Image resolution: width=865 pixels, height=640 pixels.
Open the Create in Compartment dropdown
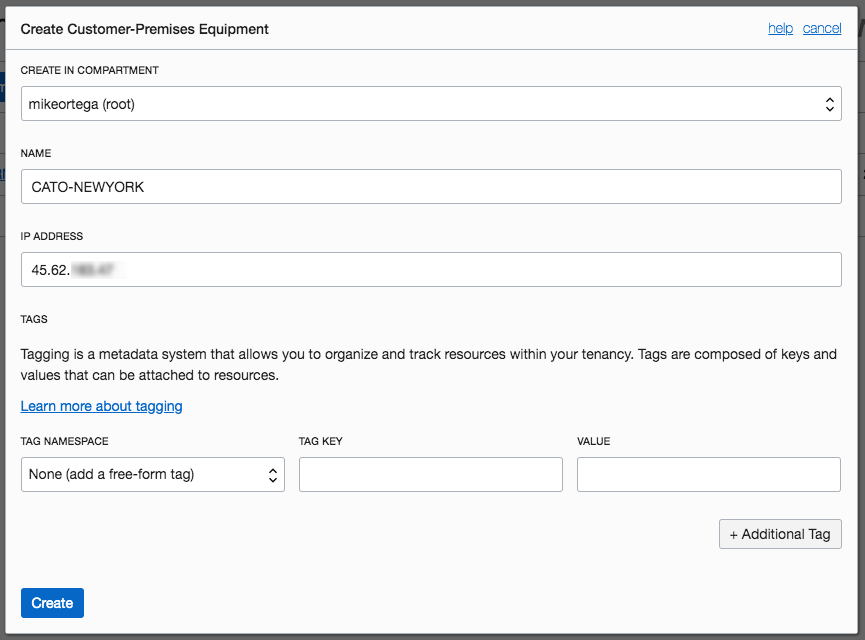pos(430,103)
